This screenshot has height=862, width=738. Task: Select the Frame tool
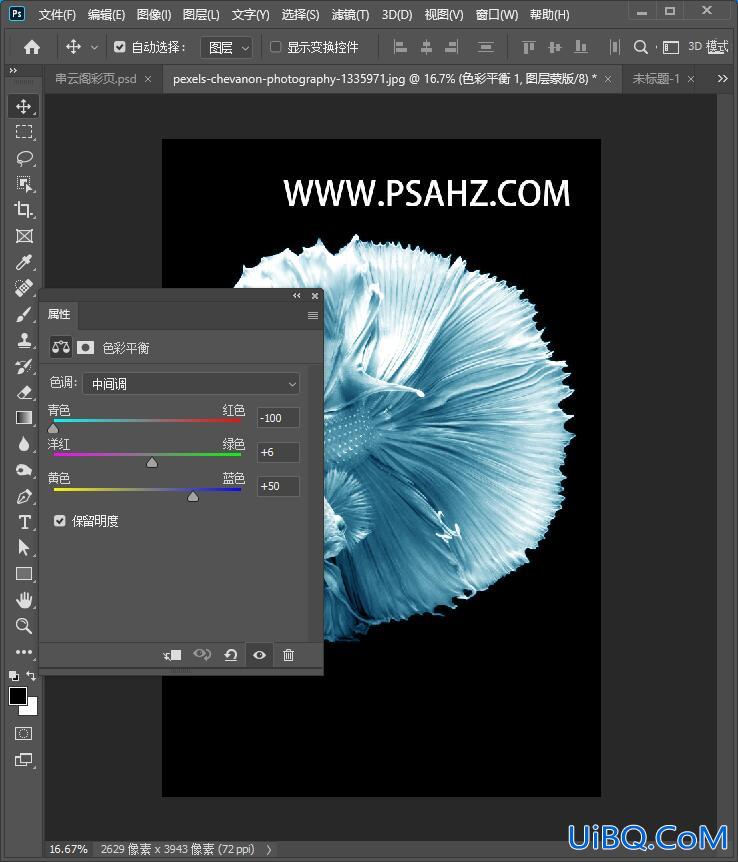pos(23,236)
